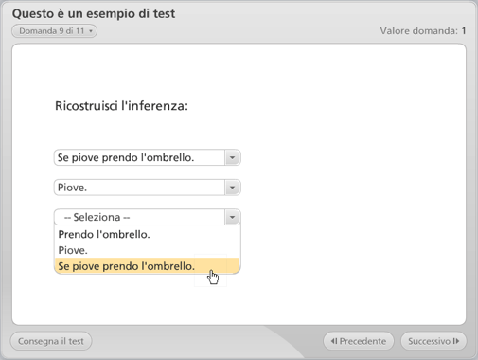The image size is (478, 360).
Task: Click the left arrow icon on Precedente
Action: 334,341
